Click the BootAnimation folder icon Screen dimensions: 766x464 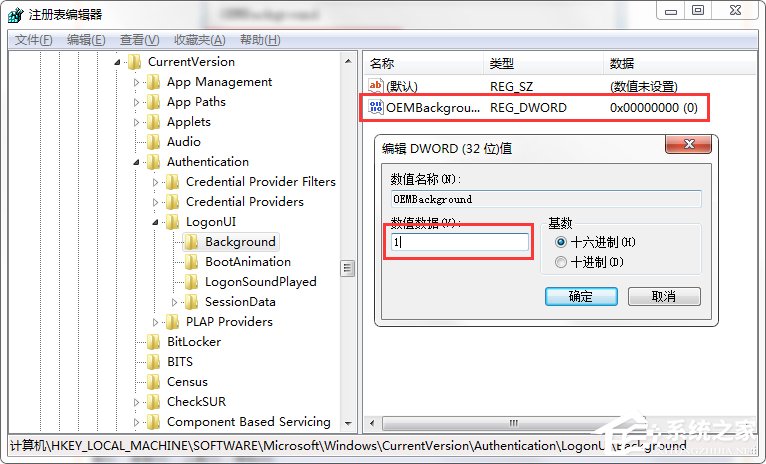tap(192, 262)
